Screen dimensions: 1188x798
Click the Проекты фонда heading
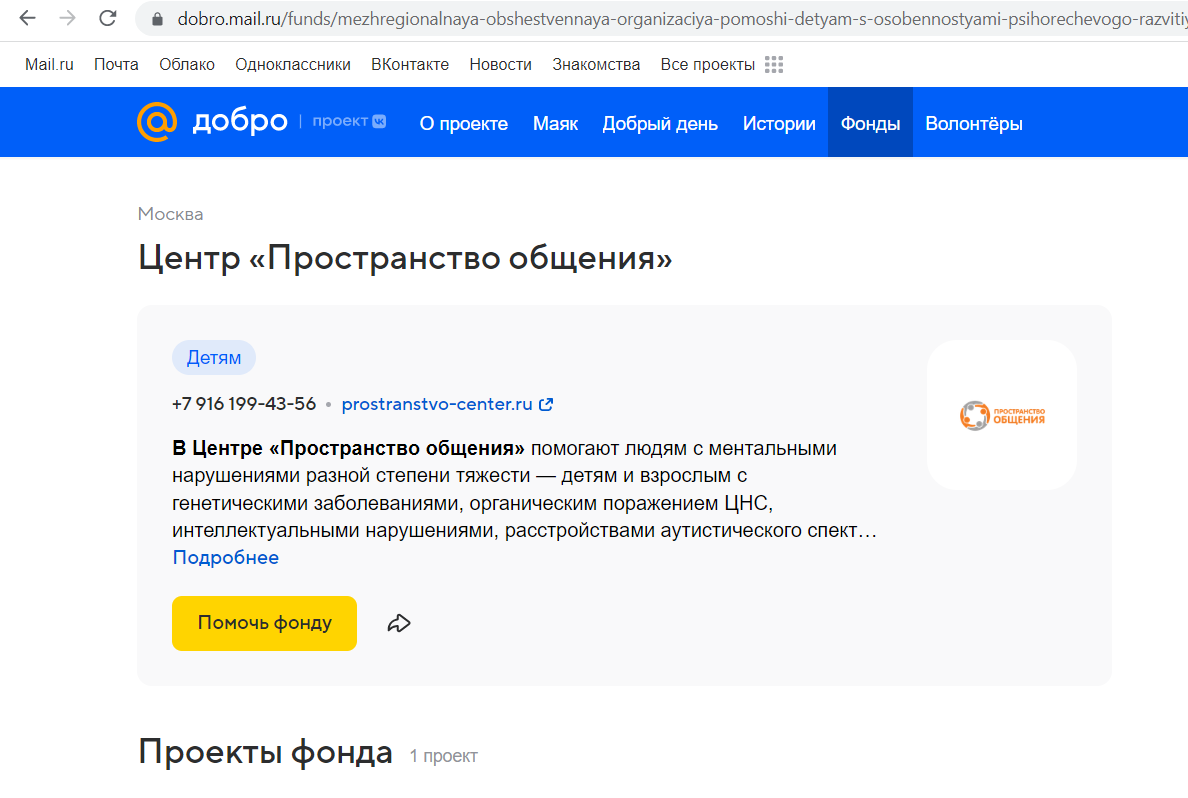point(265,752)
